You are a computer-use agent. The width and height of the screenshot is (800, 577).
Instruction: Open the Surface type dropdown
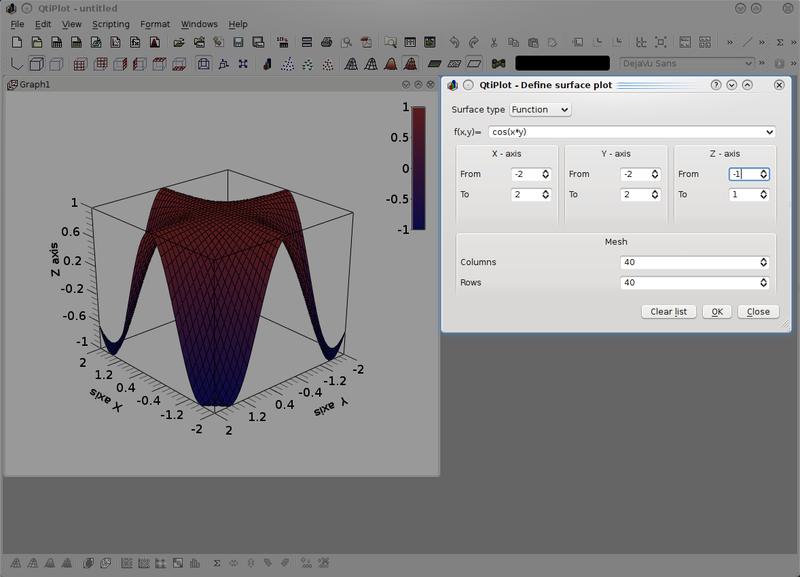pos(540,109)
